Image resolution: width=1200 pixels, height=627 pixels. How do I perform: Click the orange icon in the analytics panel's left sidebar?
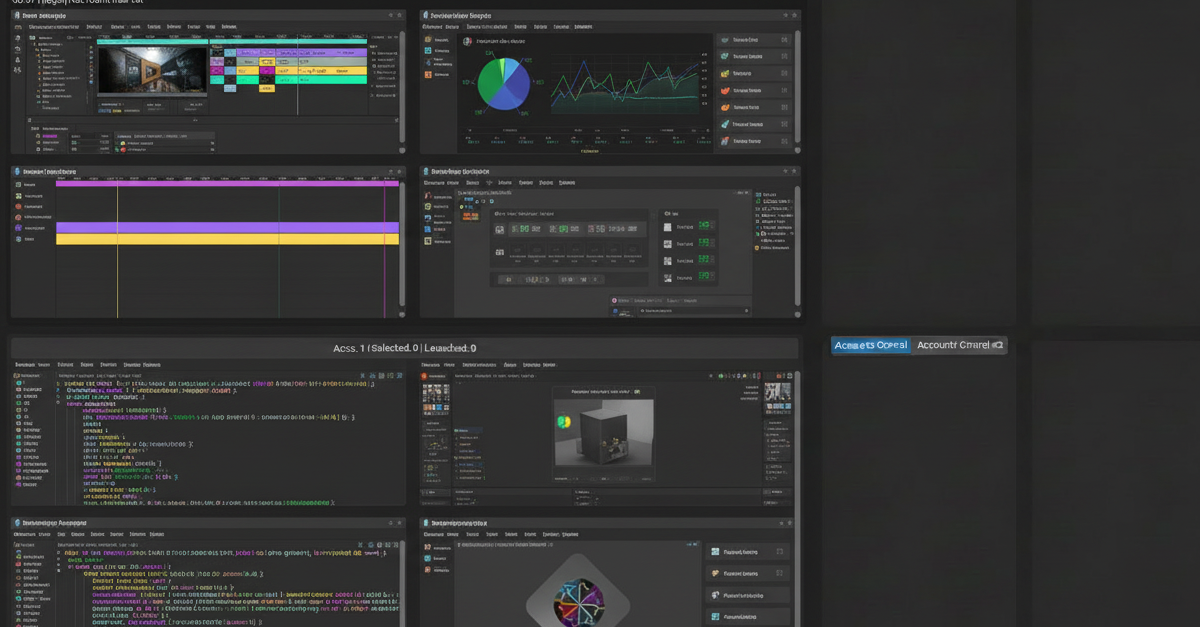[428, 74]
